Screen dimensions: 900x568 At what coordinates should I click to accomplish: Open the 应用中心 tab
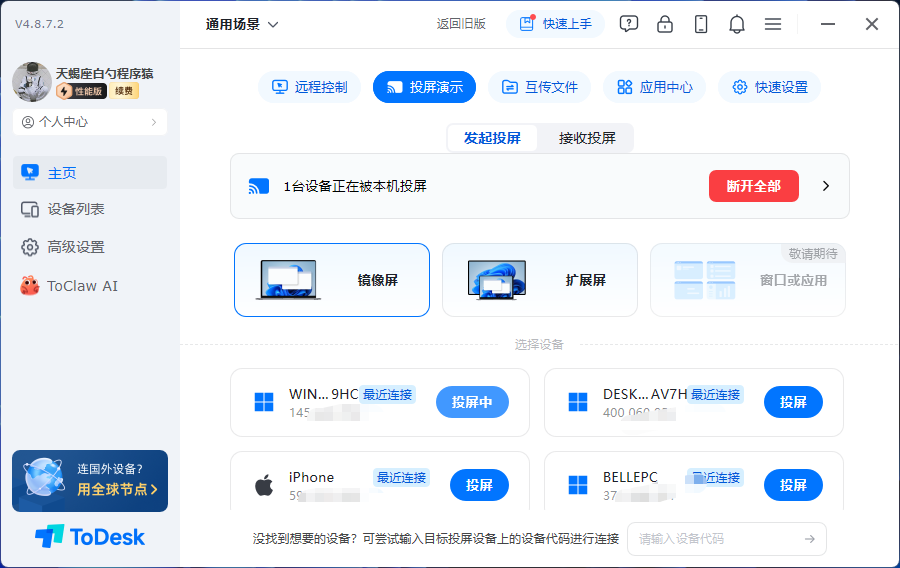coord(654,87)
